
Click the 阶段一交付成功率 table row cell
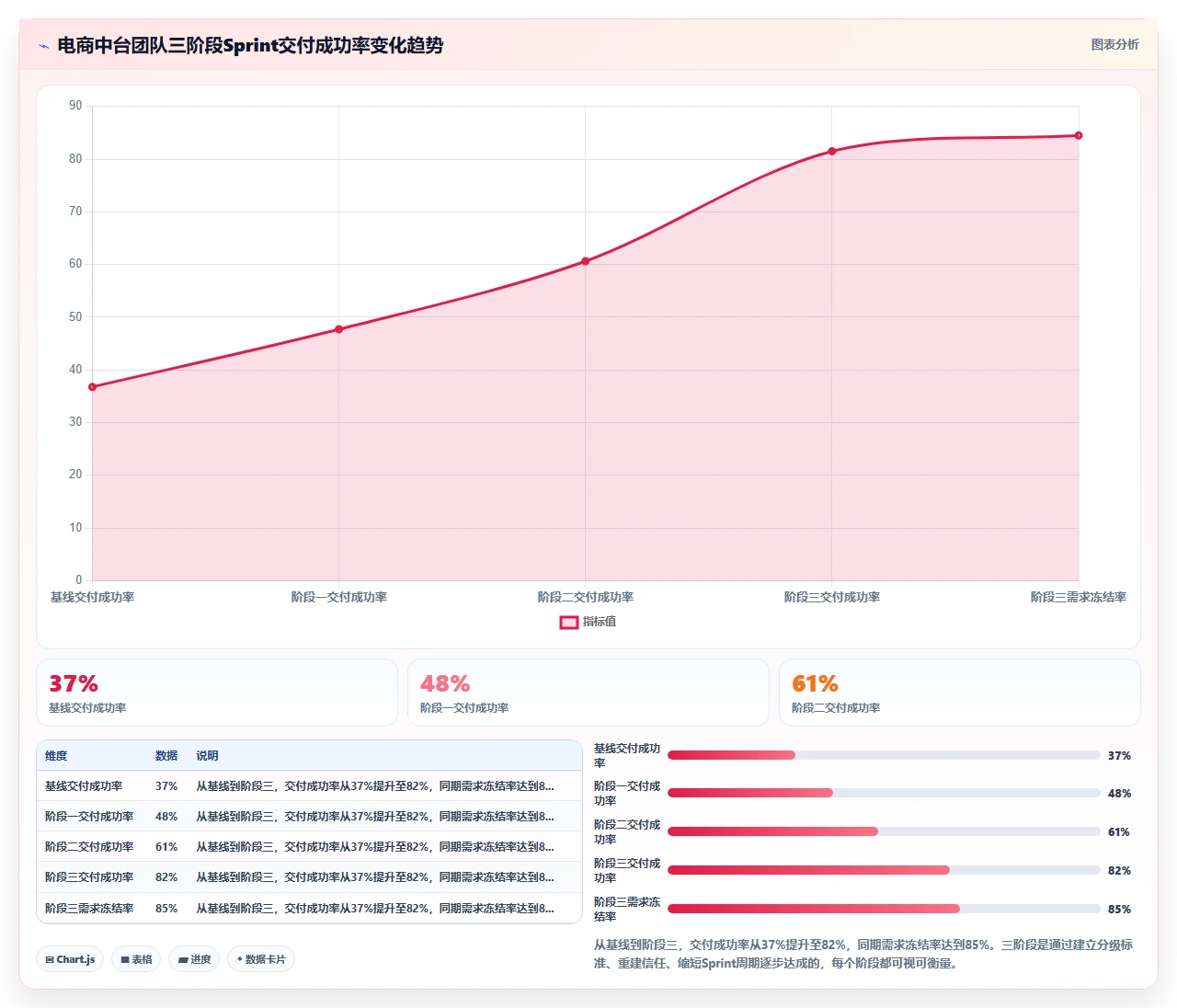(89, 817)
